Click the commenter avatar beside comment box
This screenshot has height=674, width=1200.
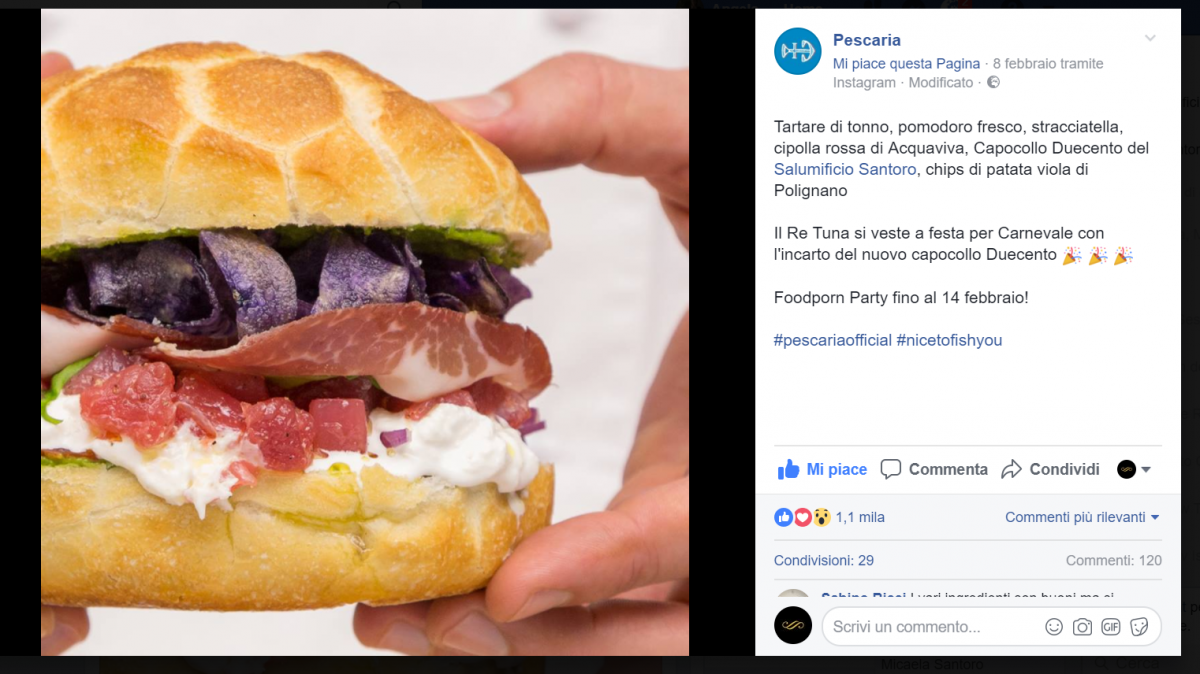click(793, 625)
